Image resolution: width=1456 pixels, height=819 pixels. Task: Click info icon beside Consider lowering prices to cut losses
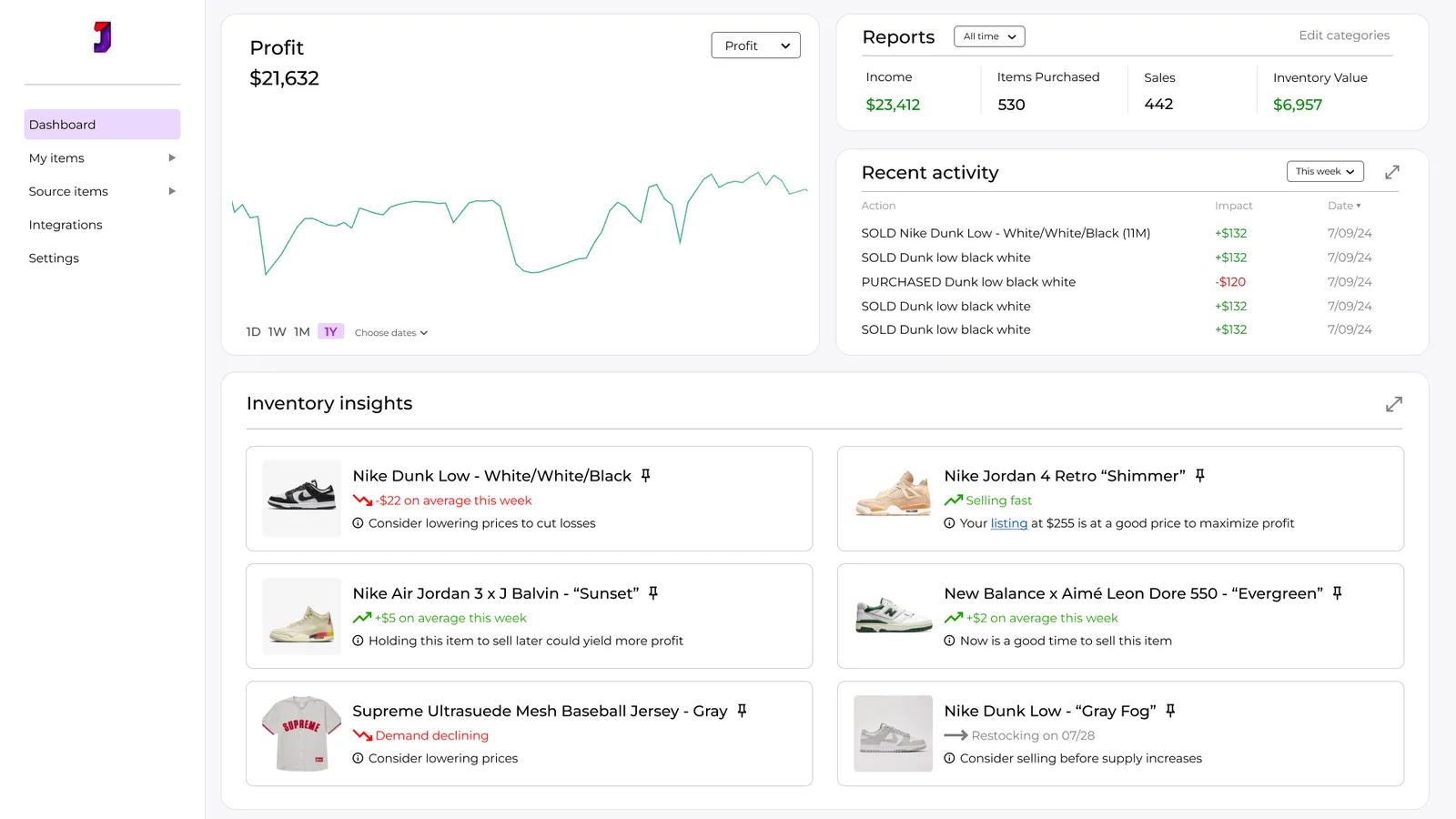tap(358, 523)
